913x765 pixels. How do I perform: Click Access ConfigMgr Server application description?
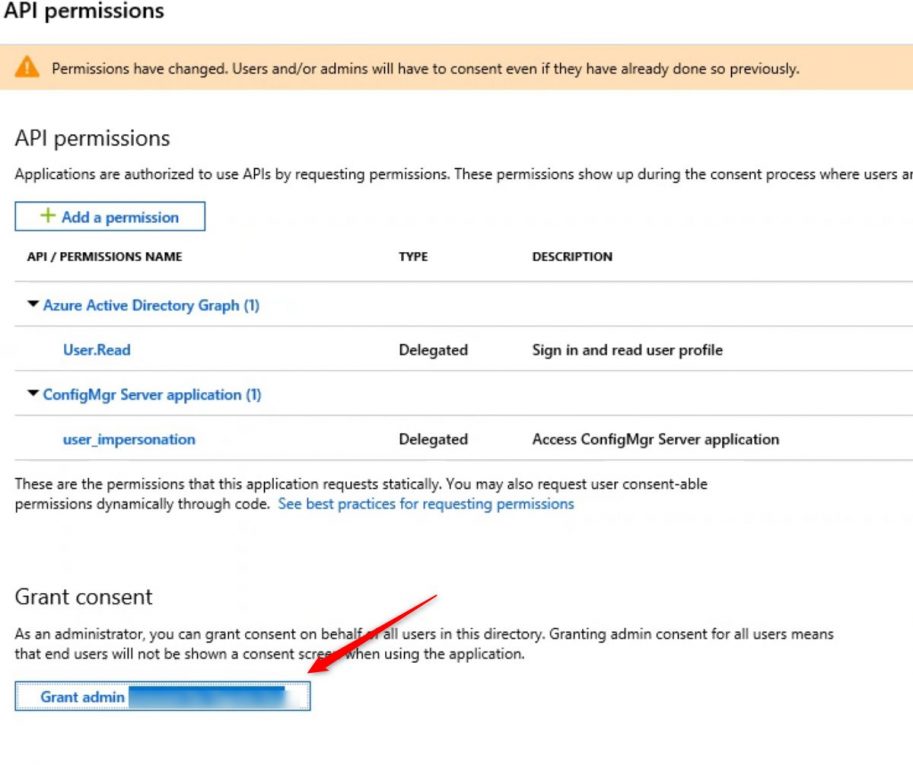pos(655,439)
